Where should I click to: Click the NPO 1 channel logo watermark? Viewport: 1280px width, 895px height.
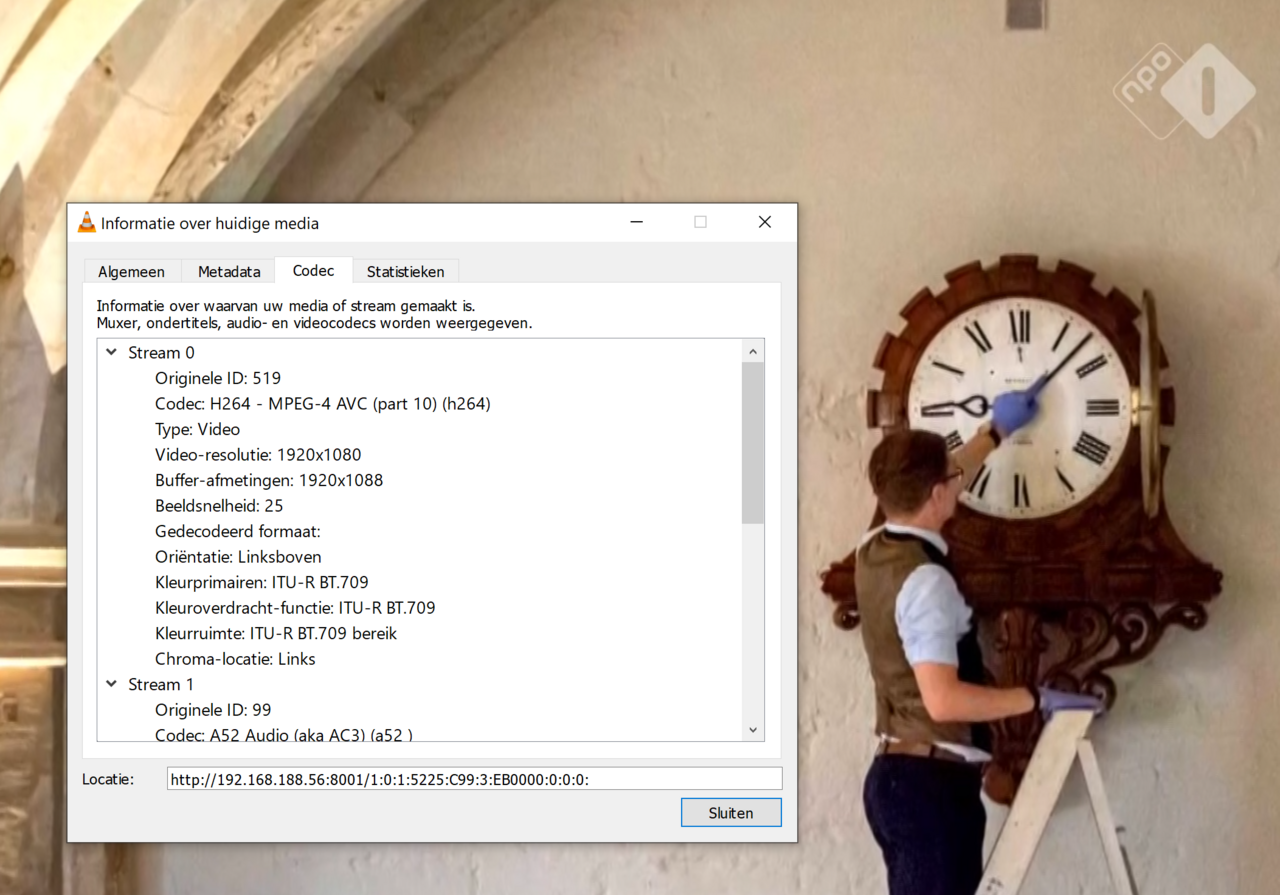tap(1184, 90)
